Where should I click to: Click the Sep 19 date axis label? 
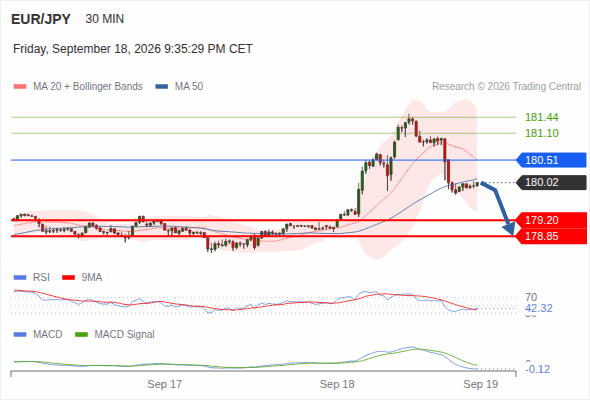481,384
